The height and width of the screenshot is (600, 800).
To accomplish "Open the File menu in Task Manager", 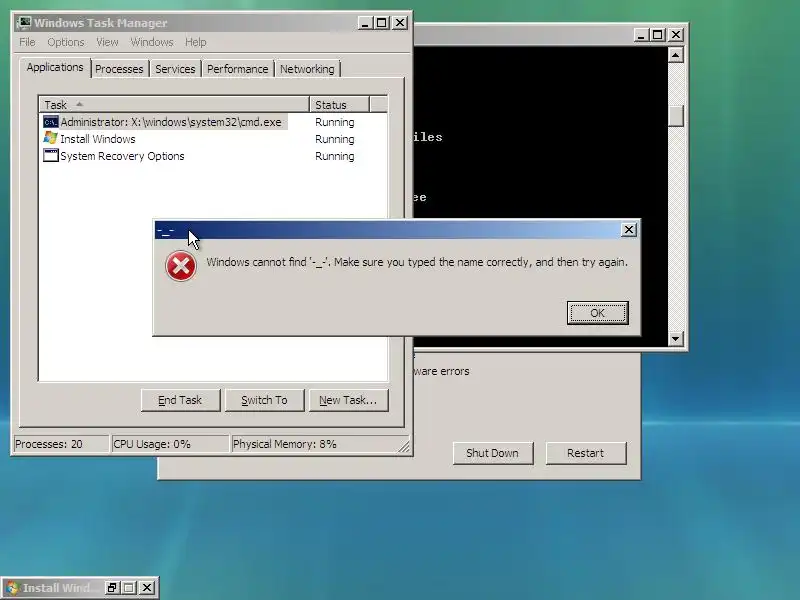I will [x=27, y=42].
